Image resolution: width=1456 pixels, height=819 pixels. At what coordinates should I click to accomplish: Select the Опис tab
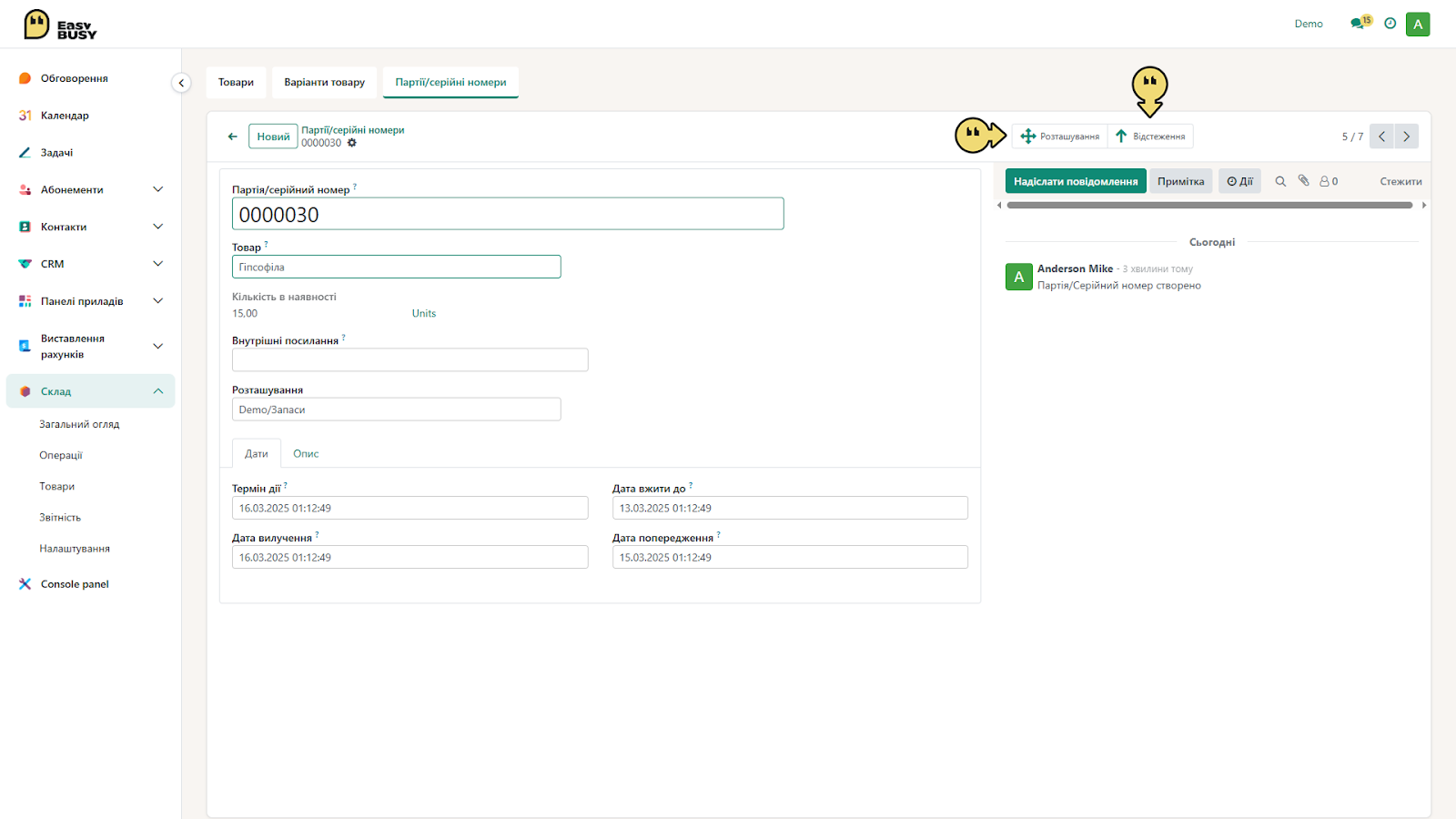point(306,453)
